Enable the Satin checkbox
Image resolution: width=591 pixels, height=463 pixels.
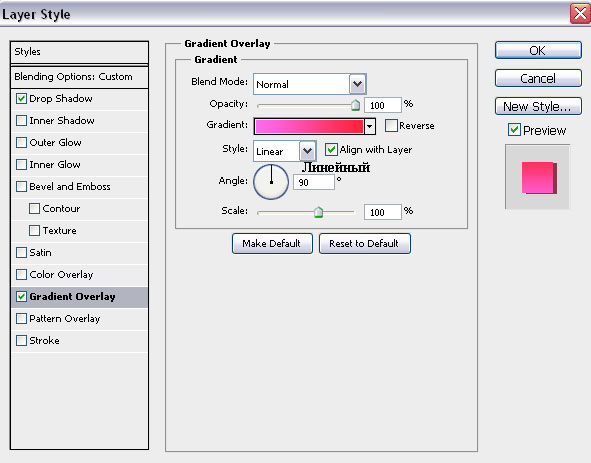(x=21, y=253)
